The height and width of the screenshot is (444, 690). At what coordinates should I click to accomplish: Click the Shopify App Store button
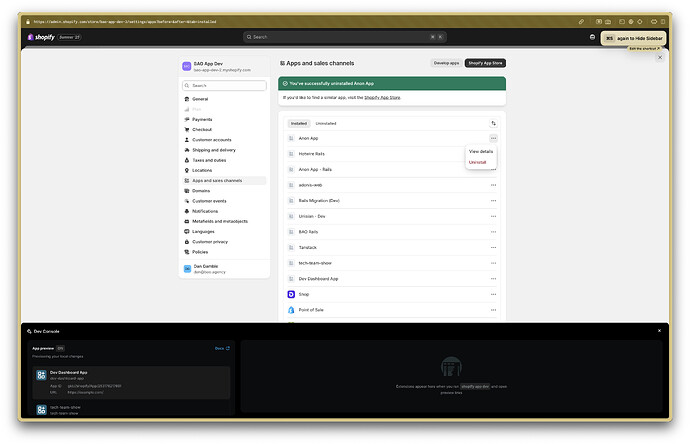click(x=485, y=63)
